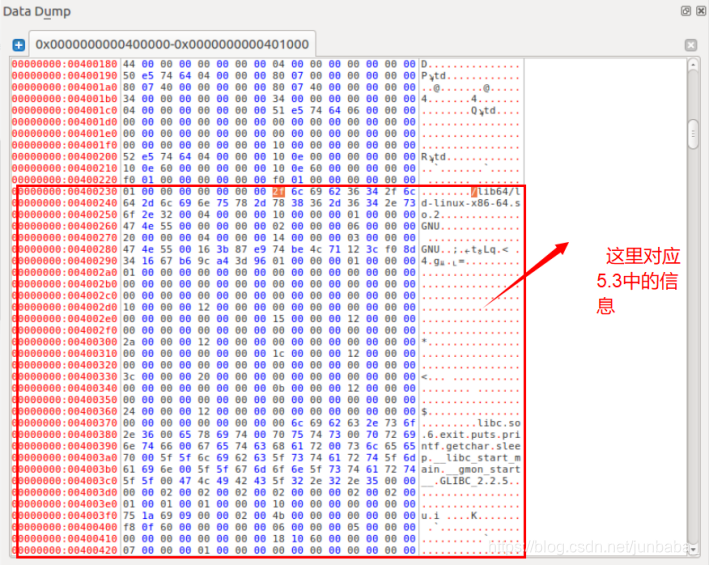Click ASCII text 'o.2' on row 00400250
This screenshot has width=709, height=565.
coord(430,215)
